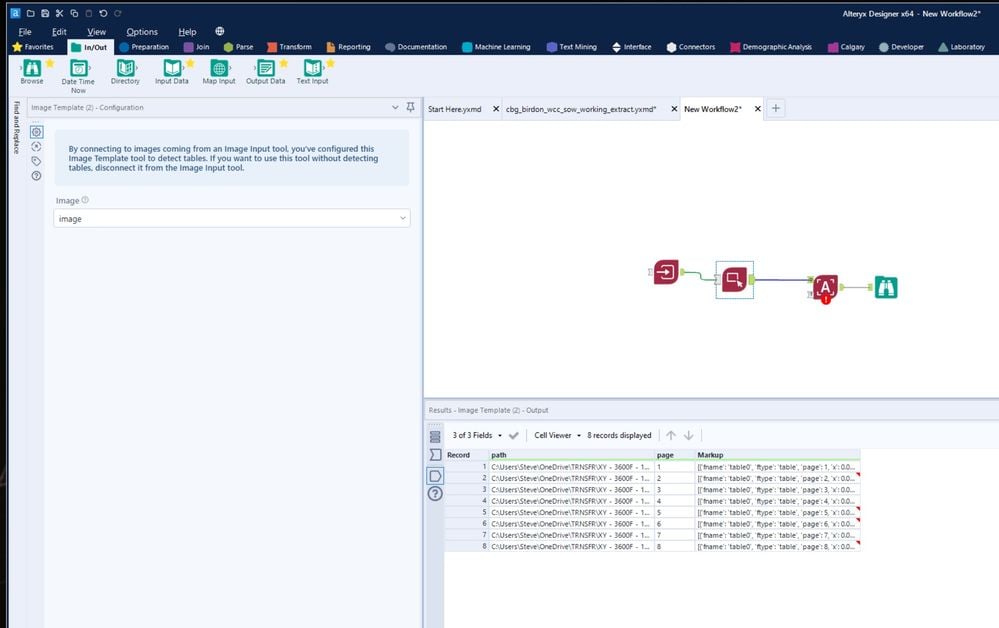Move to previous record with up arrow
Viewport: 999px width, 628px height.
[671, 435]
